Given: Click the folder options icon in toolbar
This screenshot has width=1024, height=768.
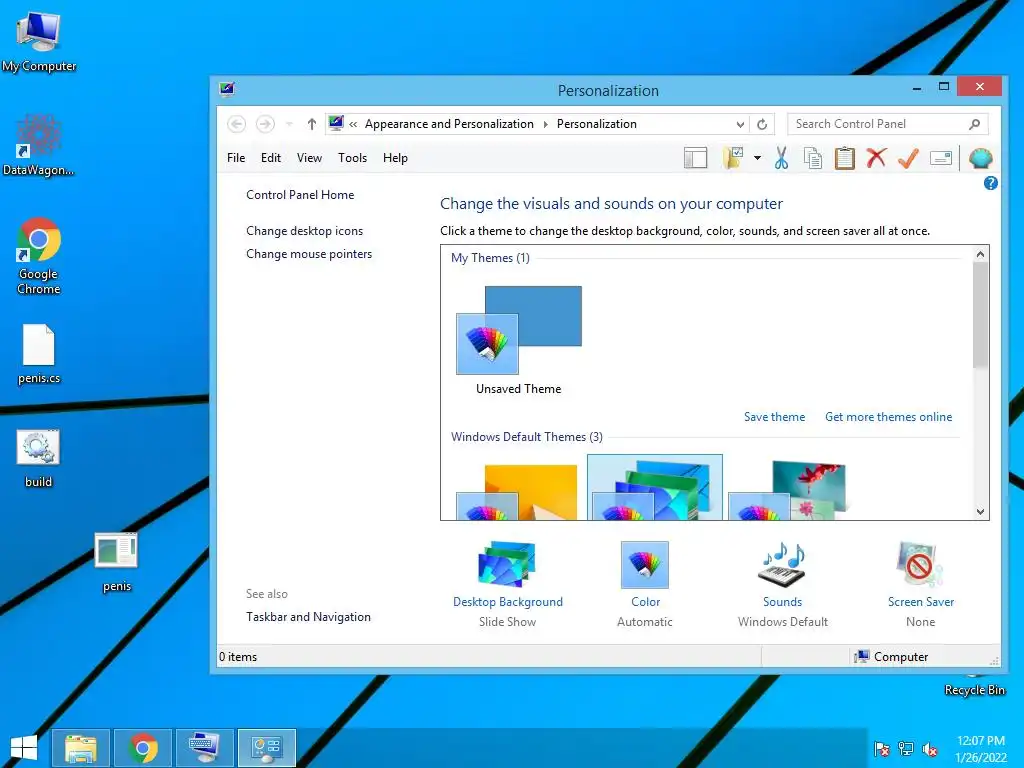Looking at the screenshot, I should pos(733,158).
